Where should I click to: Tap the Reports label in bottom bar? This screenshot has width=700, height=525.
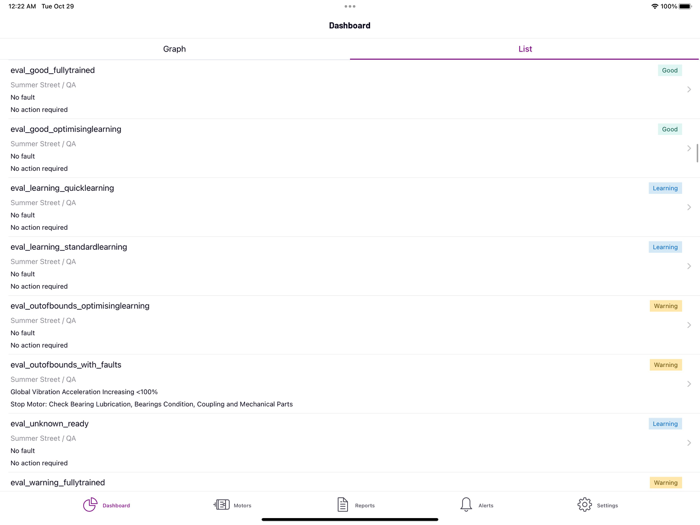pos(365,506)
